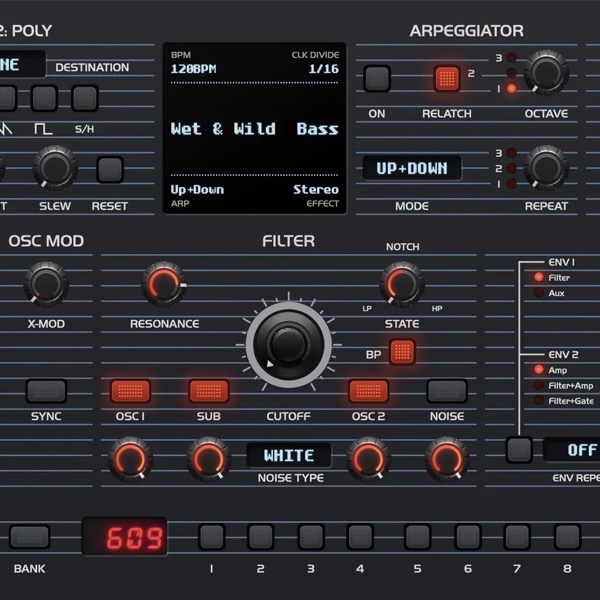Screen dimensions: 600x600
Task: Select preset button 3
Action: pyautogui.click(x=311, y=537)
